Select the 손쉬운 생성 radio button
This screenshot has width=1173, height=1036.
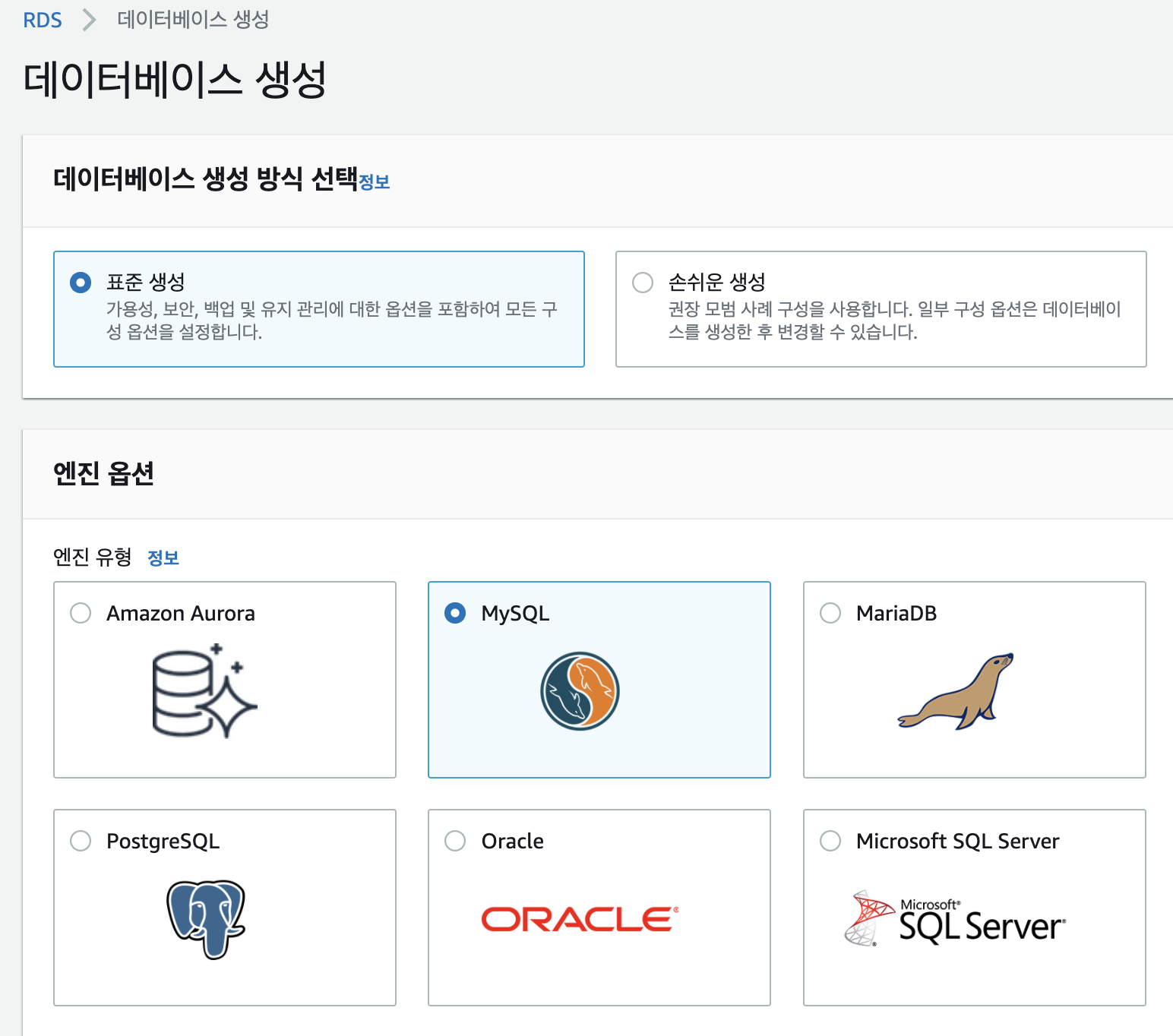click(x=643, y=283)
